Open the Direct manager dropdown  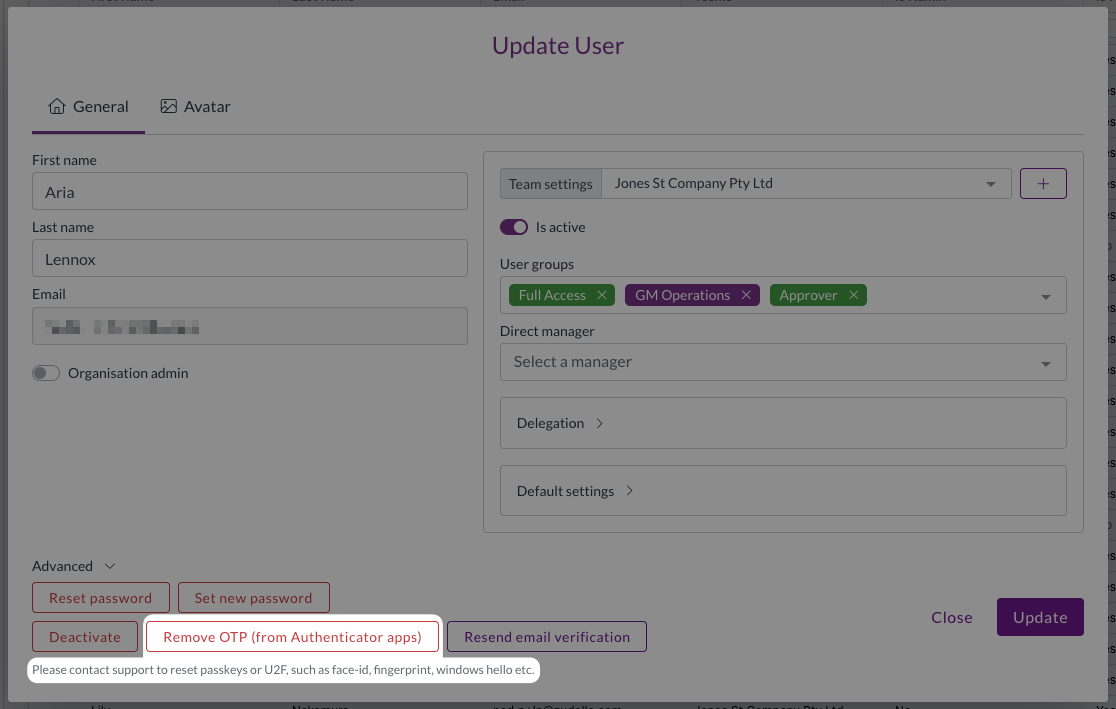tap(782, 362)
